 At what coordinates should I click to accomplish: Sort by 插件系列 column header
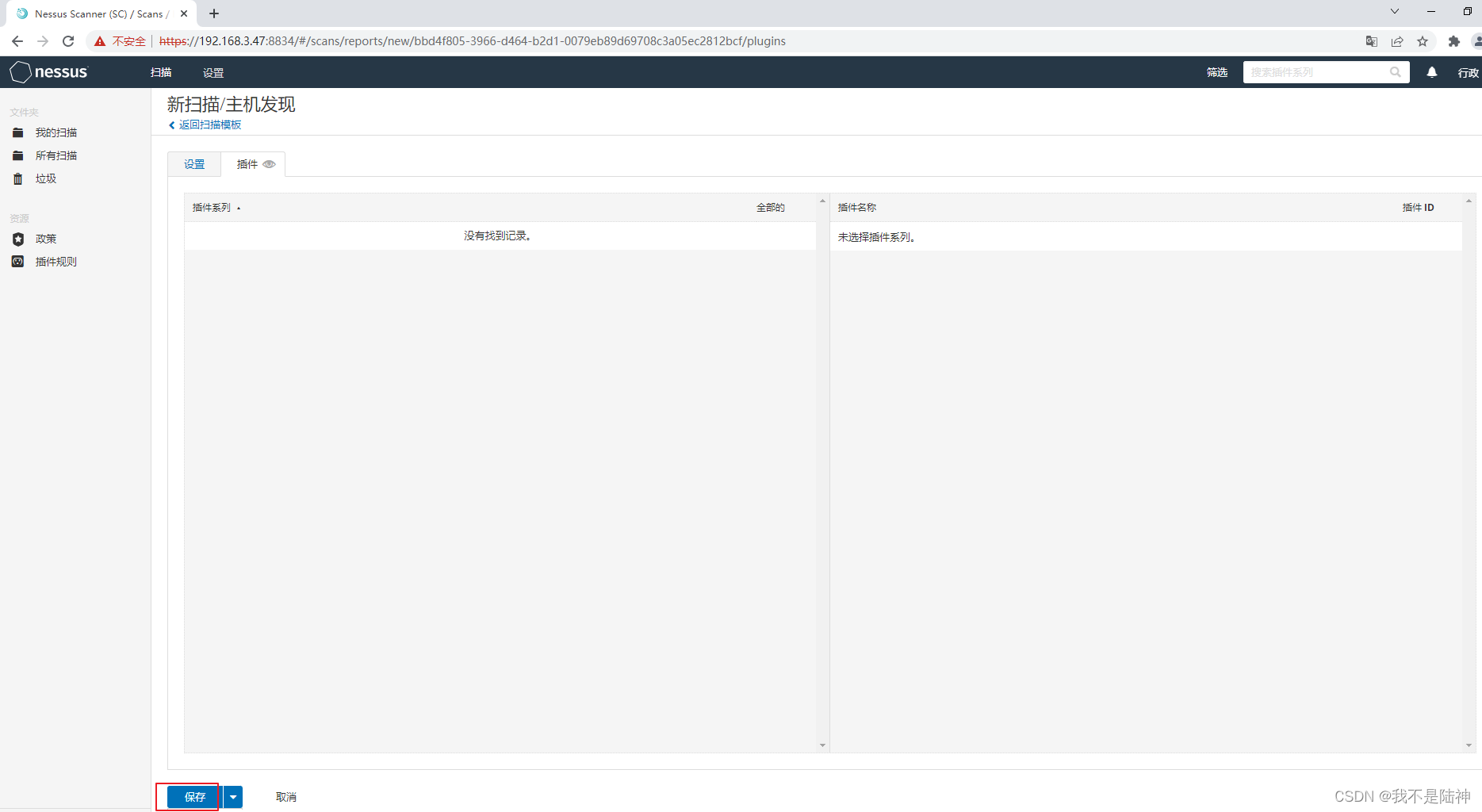click(x=216, y=208)
